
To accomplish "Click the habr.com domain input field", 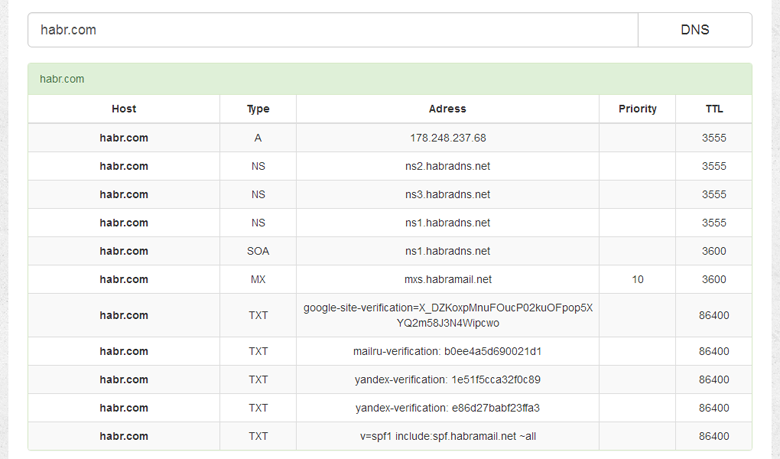I will click(332, 30).
